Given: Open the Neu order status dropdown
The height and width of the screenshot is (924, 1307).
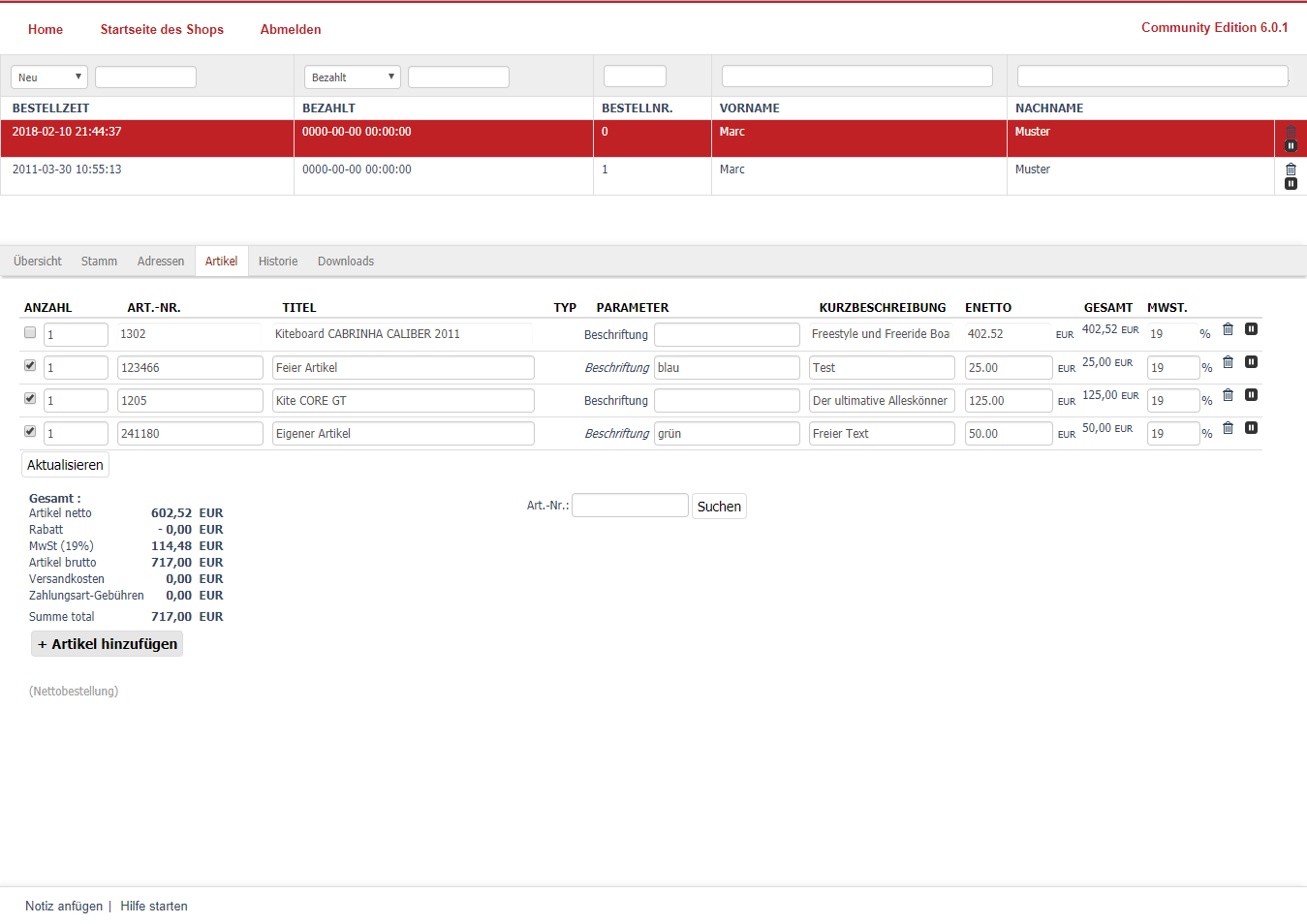Looking at the screenshot, I should [49, 77].
